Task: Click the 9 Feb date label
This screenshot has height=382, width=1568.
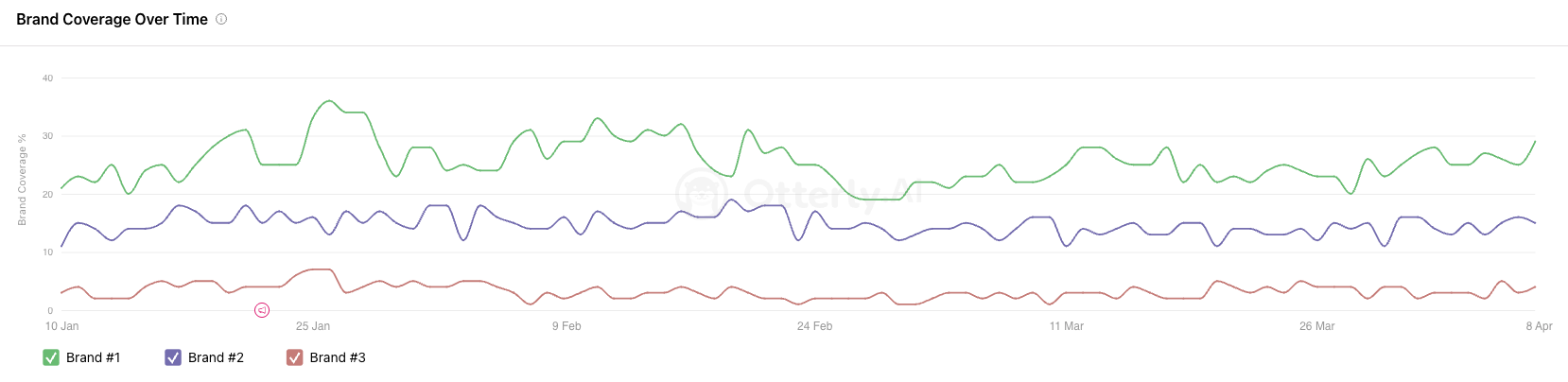Action: coord(566,326)
